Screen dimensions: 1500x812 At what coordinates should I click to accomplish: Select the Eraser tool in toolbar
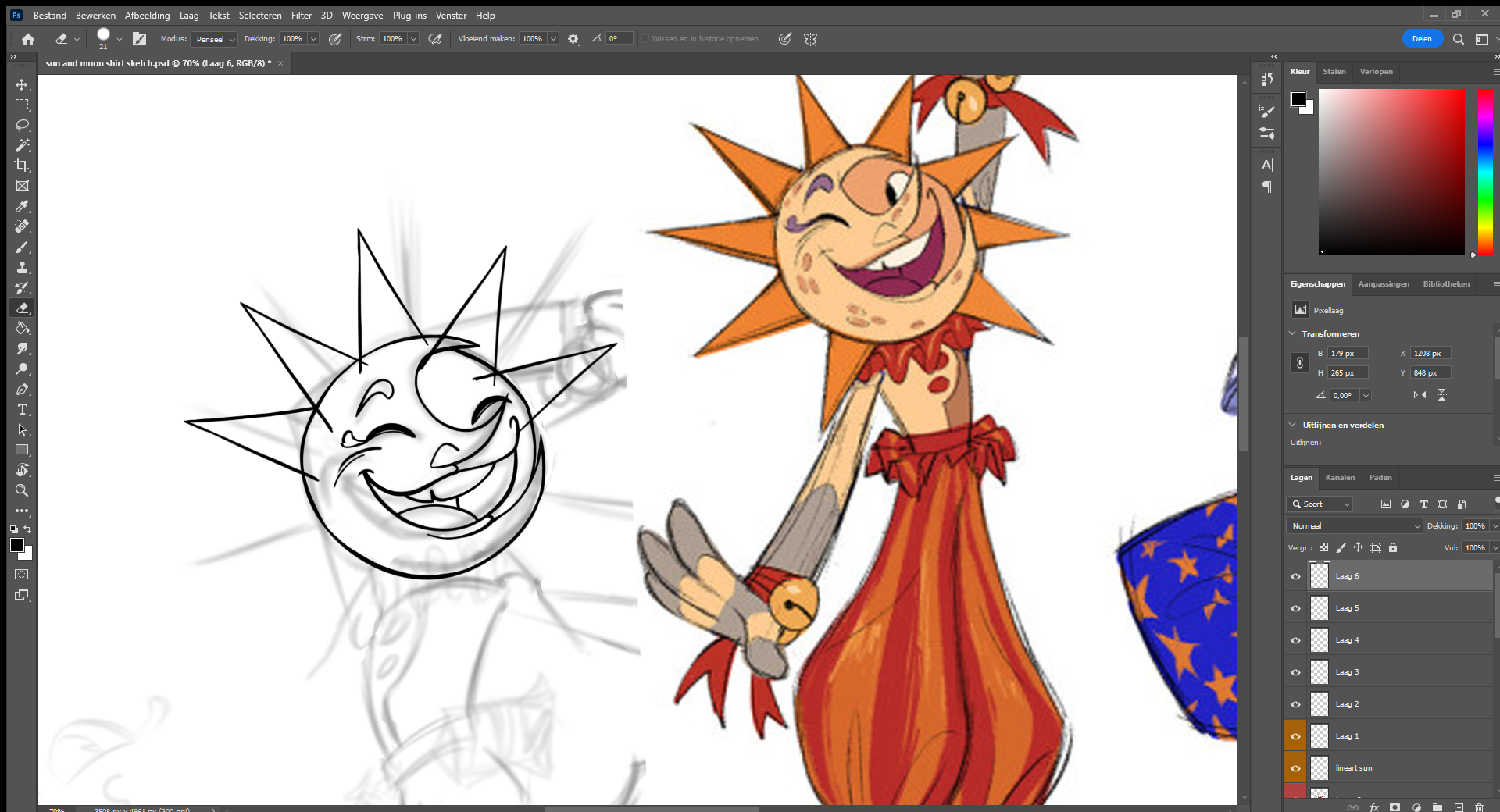pyautogui.click(x=22, y=308)
